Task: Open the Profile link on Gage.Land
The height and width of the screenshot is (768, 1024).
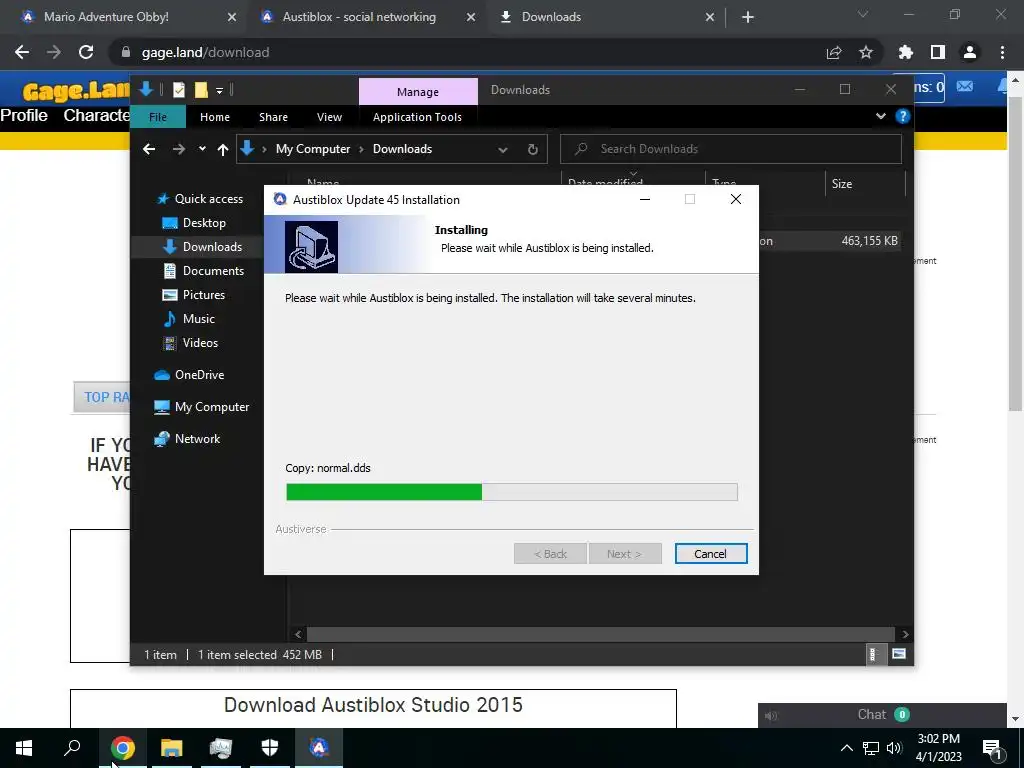Action: click(x=24, y=115)
